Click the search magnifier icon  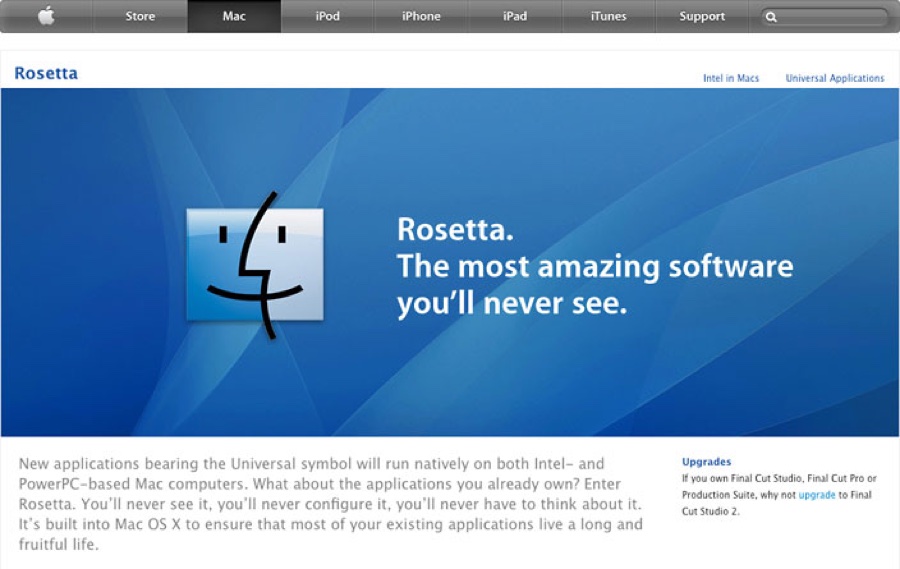[x=771, y=17]
